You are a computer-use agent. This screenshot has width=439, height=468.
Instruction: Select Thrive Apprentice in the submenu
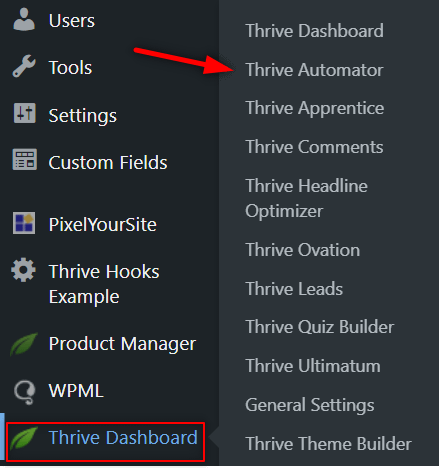click(315, 109)
